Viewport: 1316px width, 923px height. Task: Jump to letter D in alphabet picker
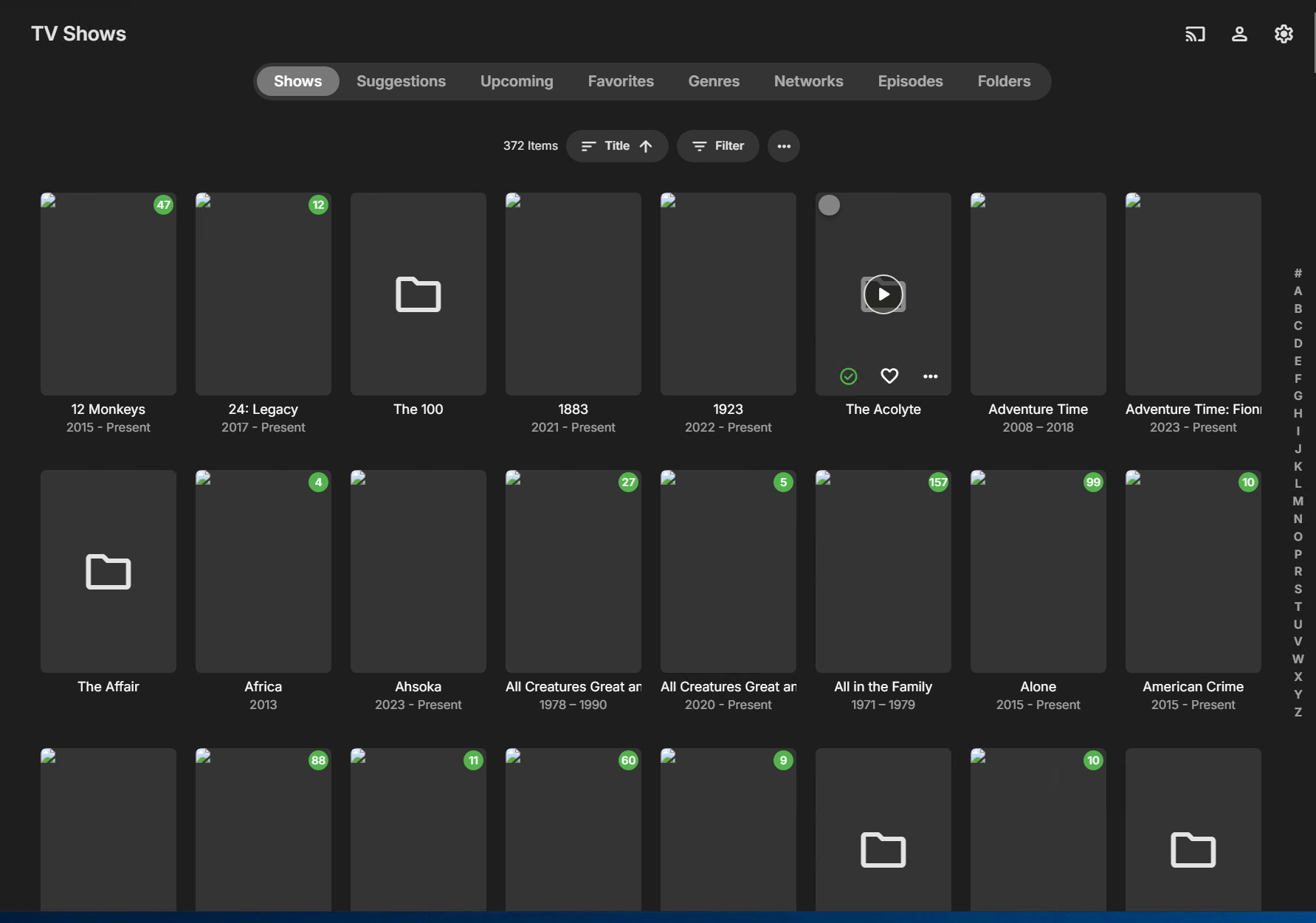(x=1298, y=343)
